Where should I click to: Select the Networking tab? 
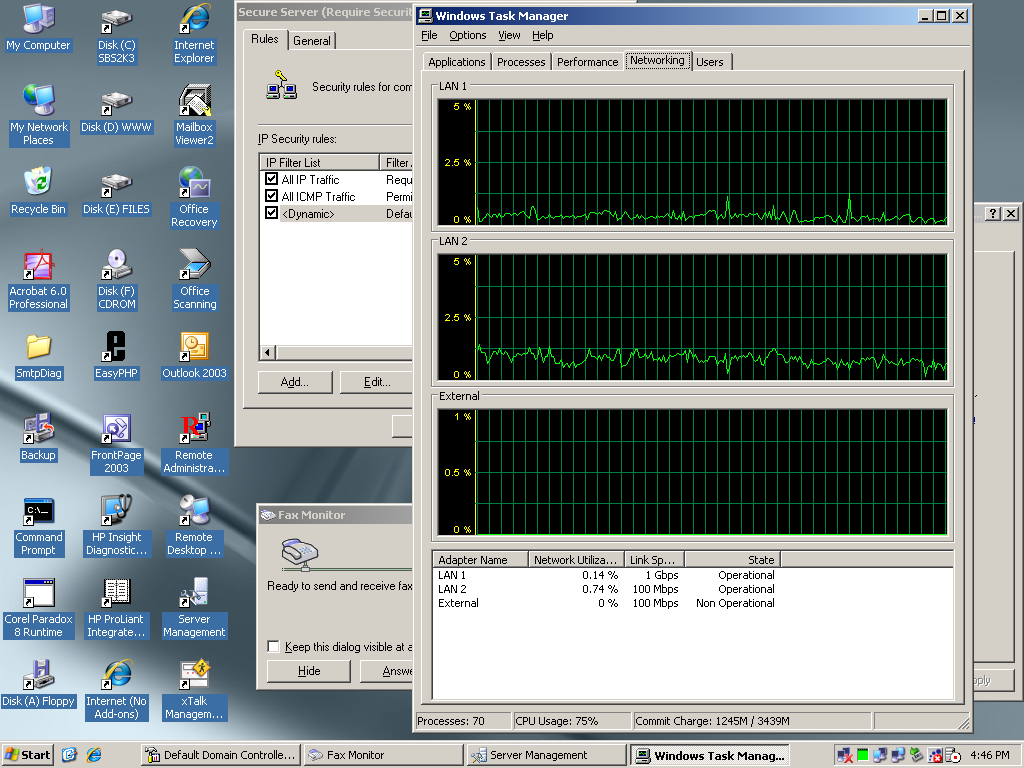pos(657,60)
